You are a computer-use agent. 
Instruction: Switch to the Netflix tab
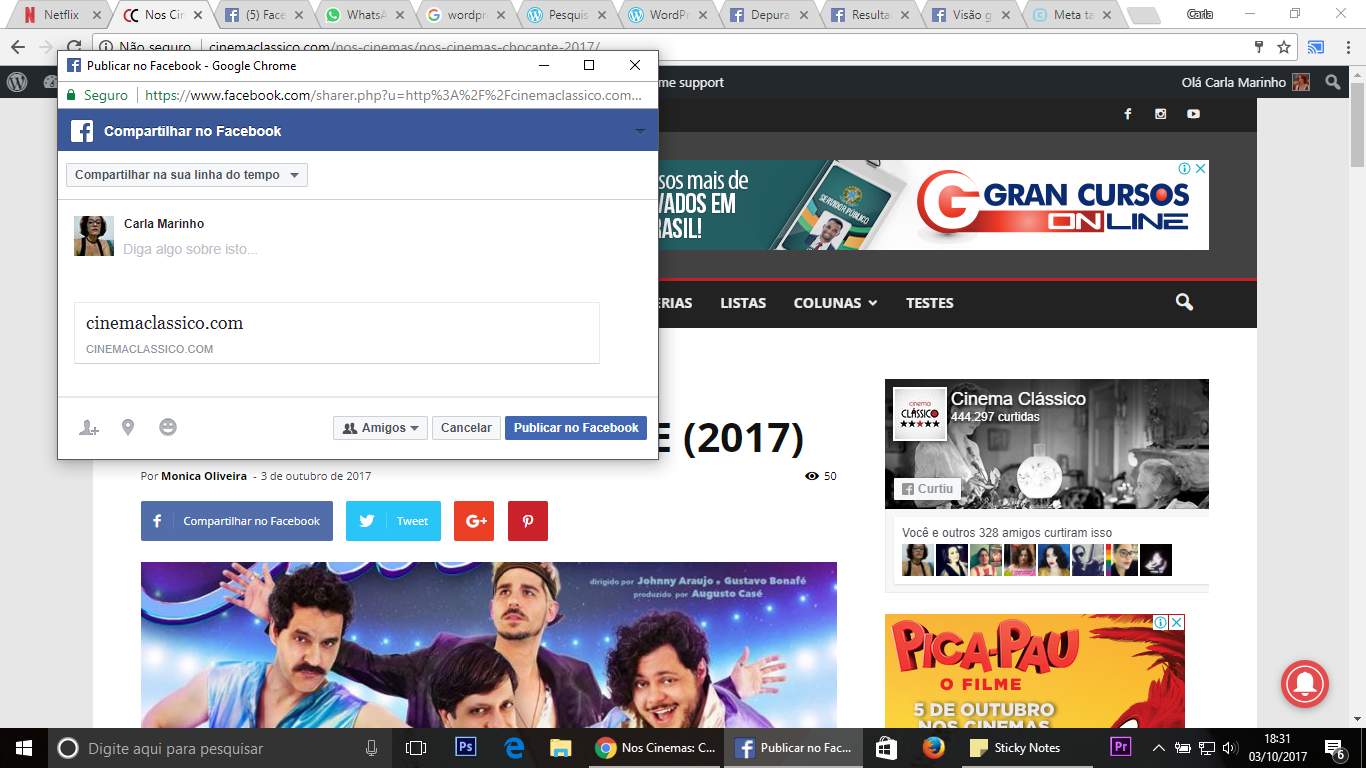[x=61, y=15]
